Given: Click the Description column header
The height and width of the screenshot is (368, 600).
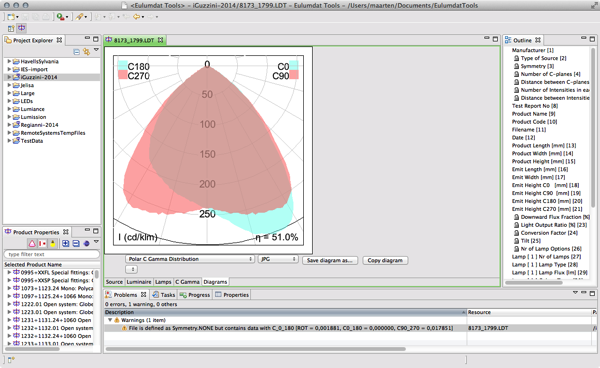Looking at the screenshot, I should pos(285,312).
